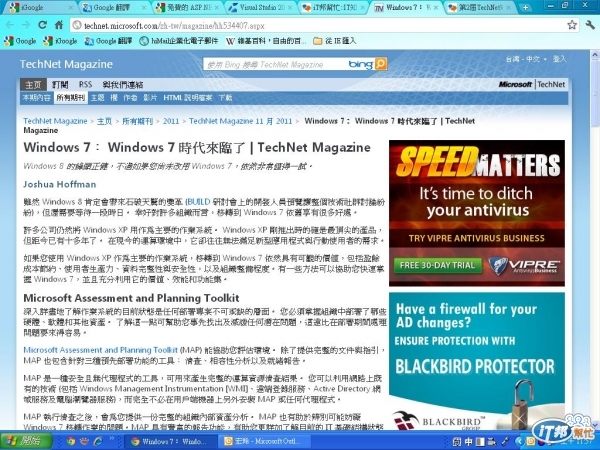The image size is (600, 450).
Task: Select the 主頁 home navigation tab
Action: 33,85
